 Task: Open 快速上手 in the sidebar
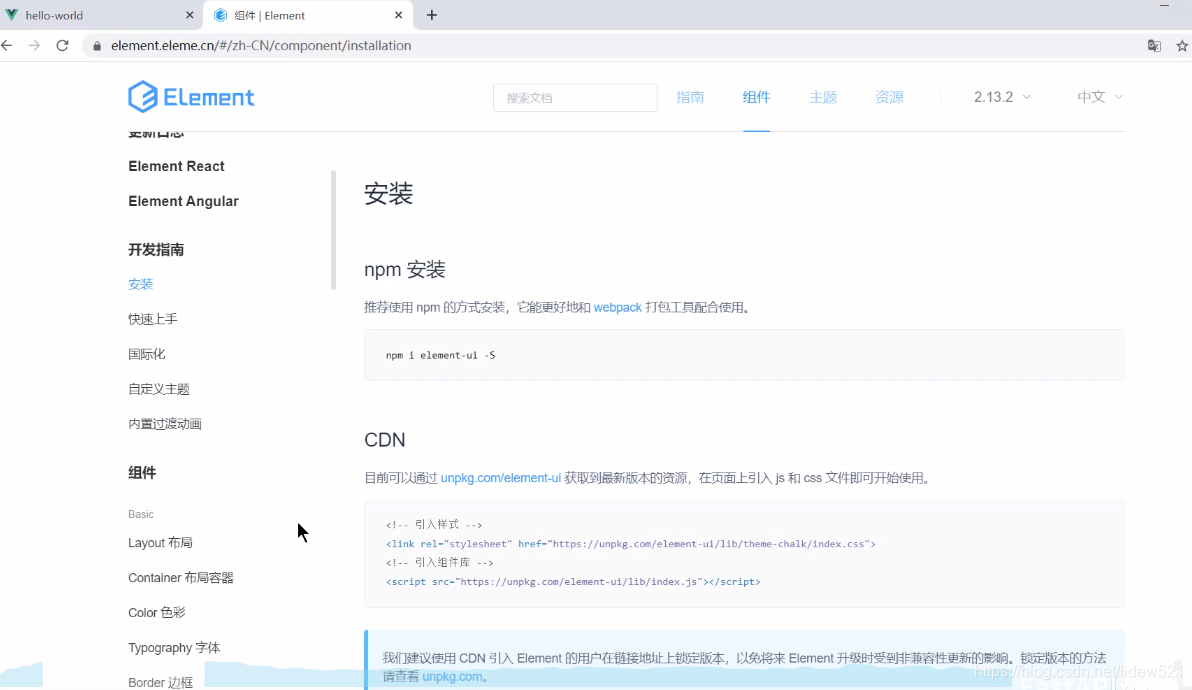point(153,319)
